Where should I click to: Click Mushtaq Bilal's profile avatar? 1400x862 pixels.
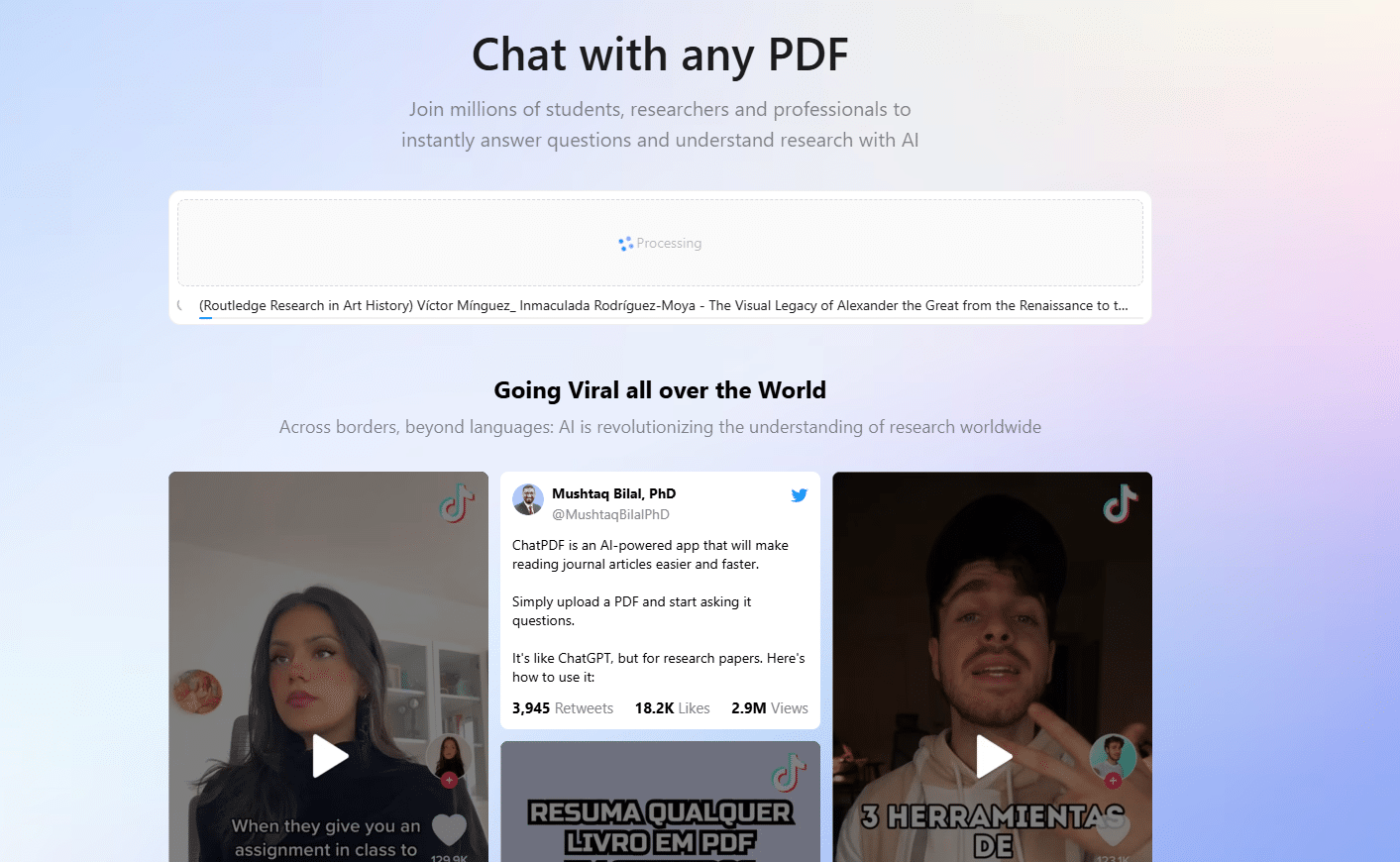point(528,499)
